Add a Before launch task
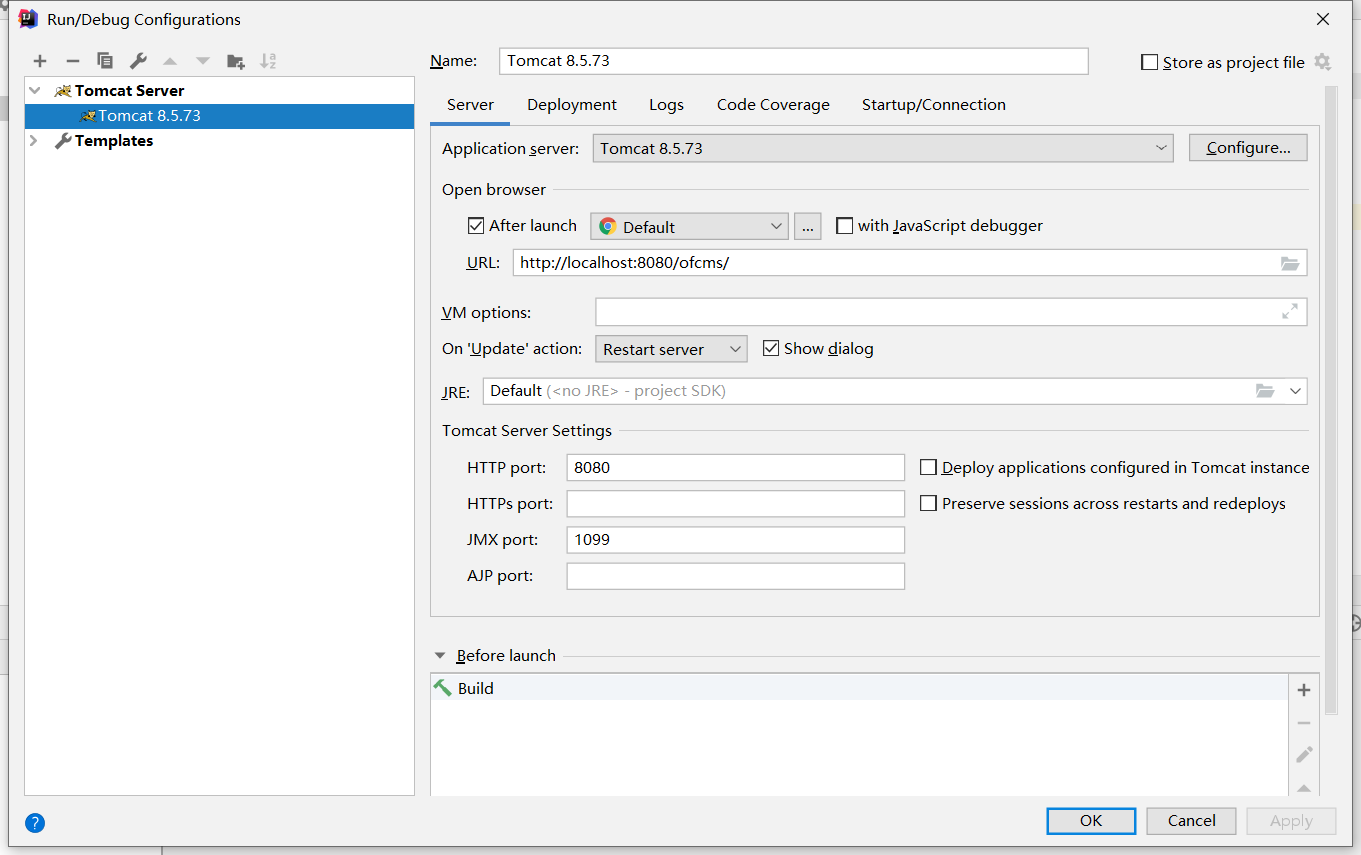 (1304, 690)
